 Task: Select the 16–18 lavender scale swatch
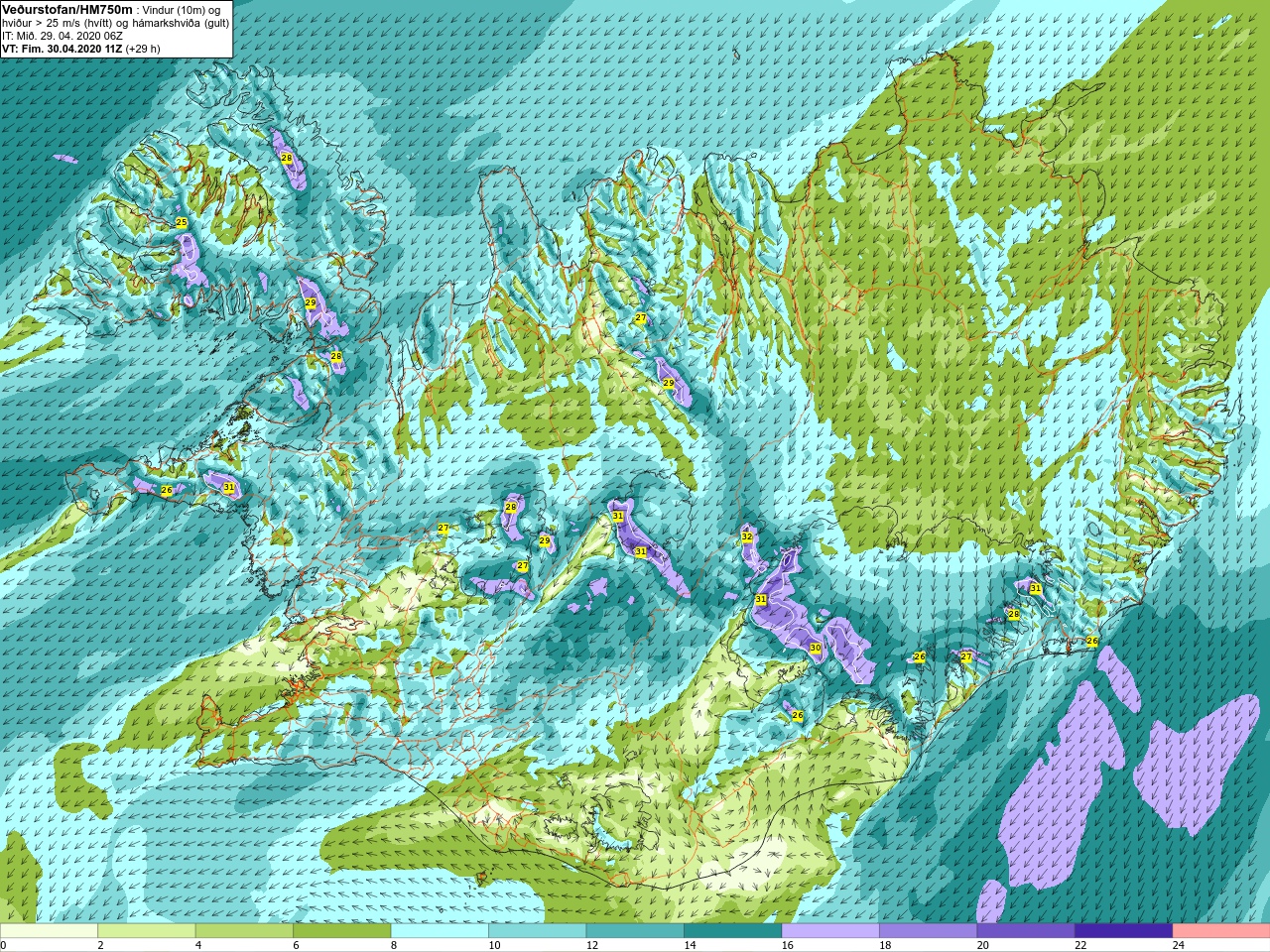coord(830,931)
